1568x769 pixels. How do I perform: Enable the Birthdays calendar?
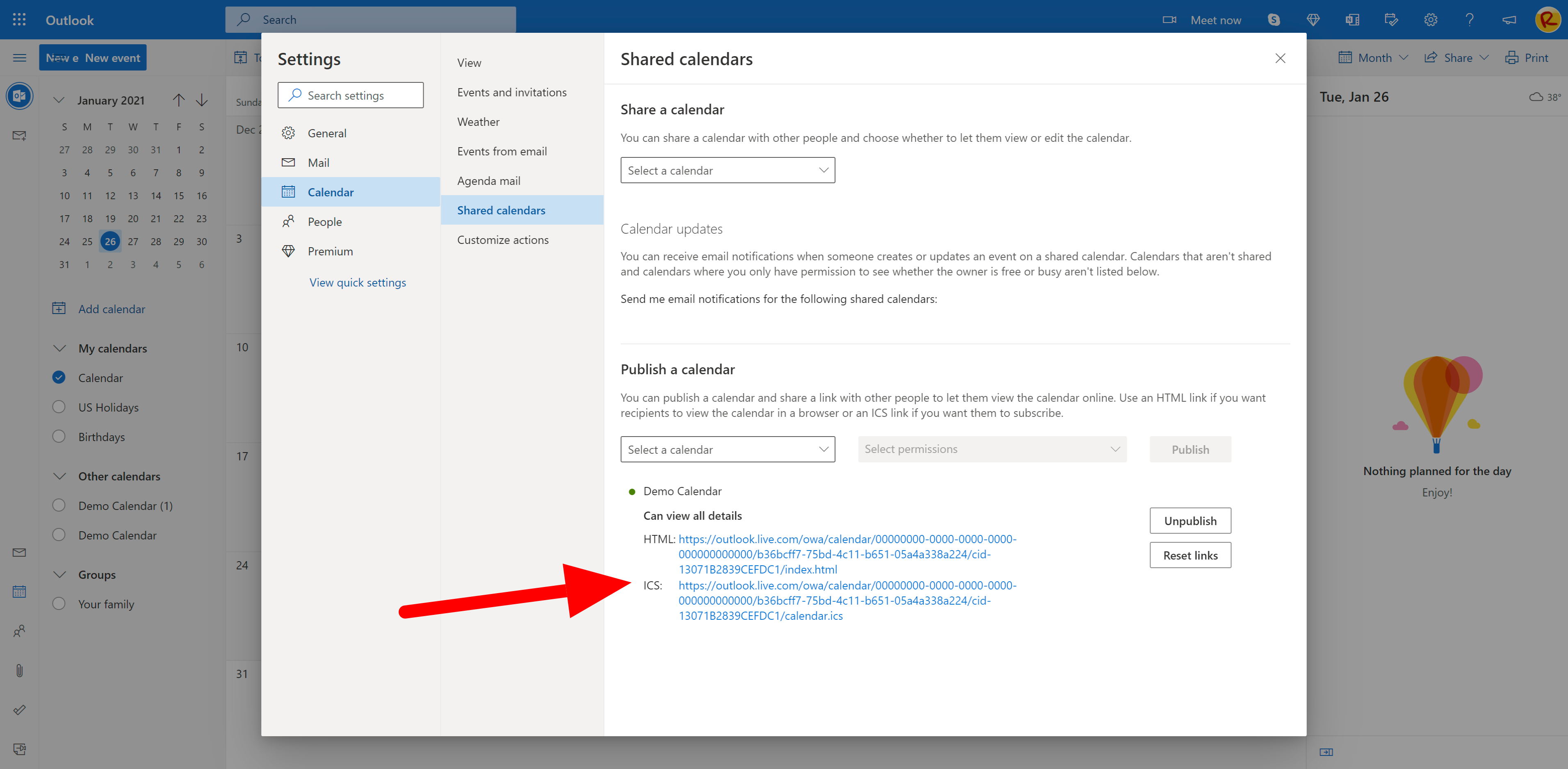pyautogui.click(x=59, y=436)
